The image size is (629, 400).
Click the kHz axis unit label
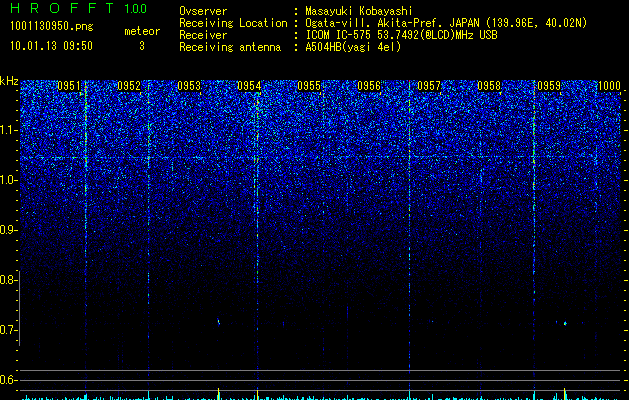coord(9,81)
